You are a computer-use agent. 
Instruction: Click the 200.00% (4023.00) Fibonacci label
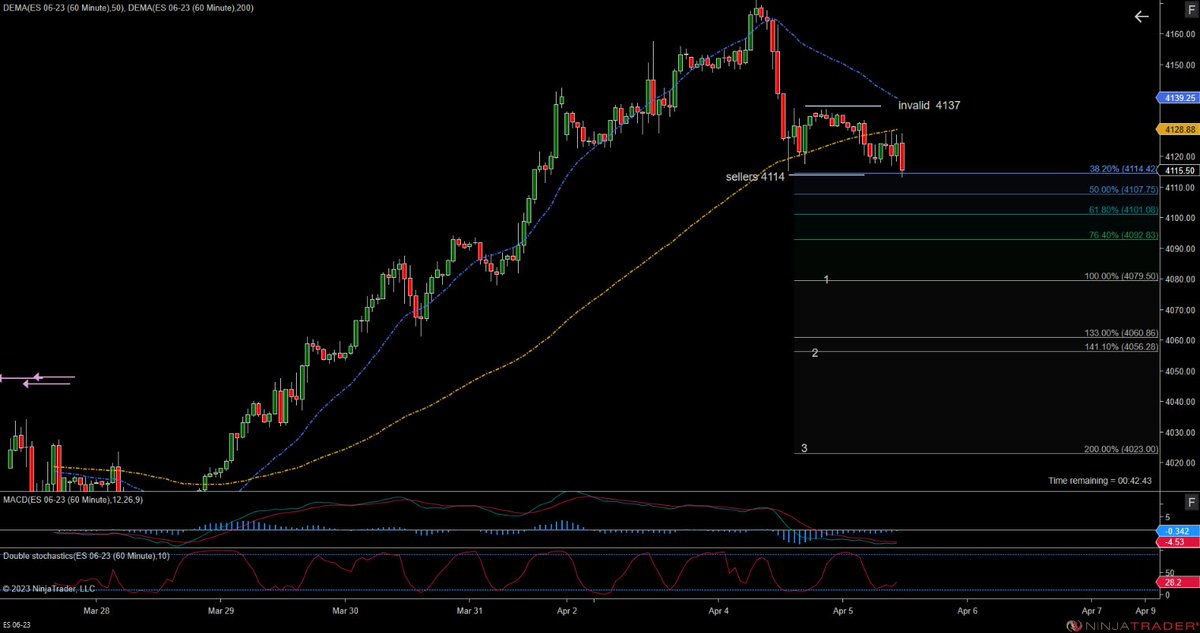click(1120, 449)
